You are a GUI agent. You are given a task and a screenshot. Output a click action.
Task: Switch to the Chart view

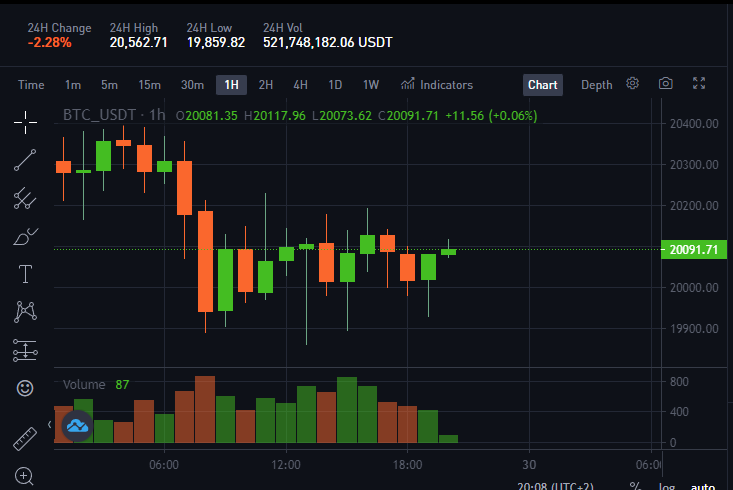tap(543, 85)
